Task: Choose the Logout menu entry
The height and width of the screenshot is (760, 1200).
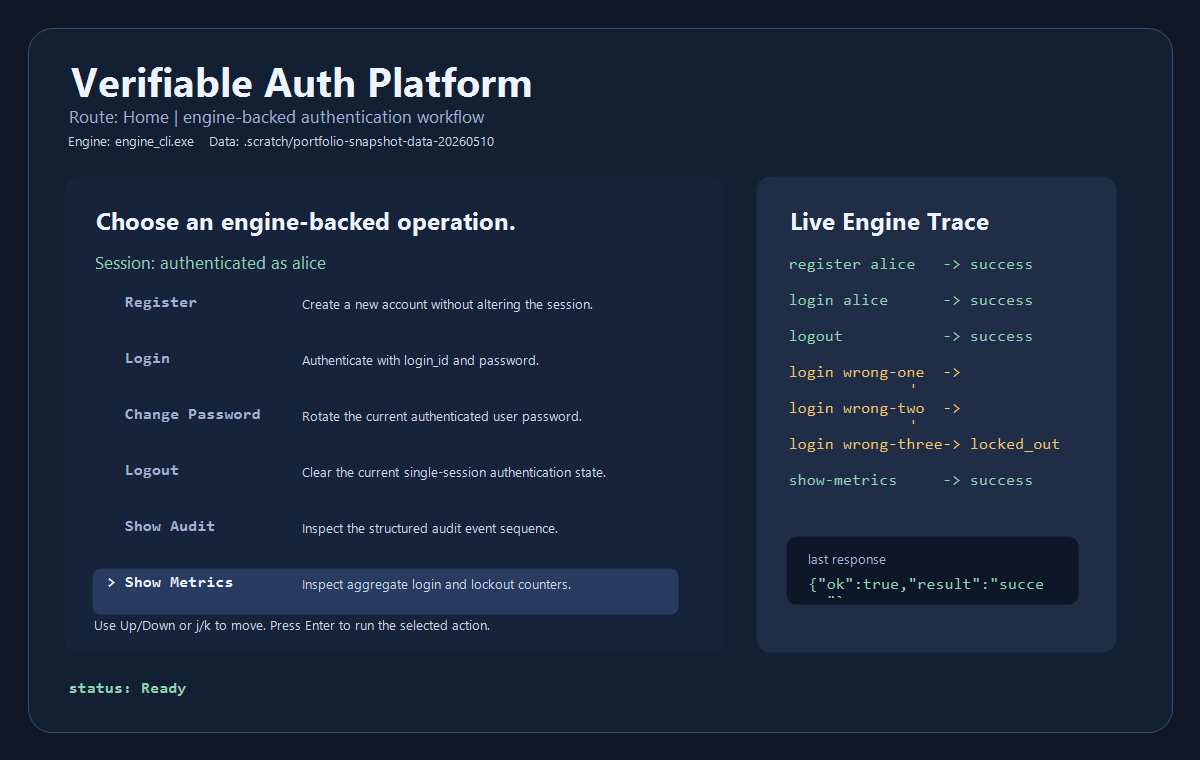Action: (x=152, y=470)
